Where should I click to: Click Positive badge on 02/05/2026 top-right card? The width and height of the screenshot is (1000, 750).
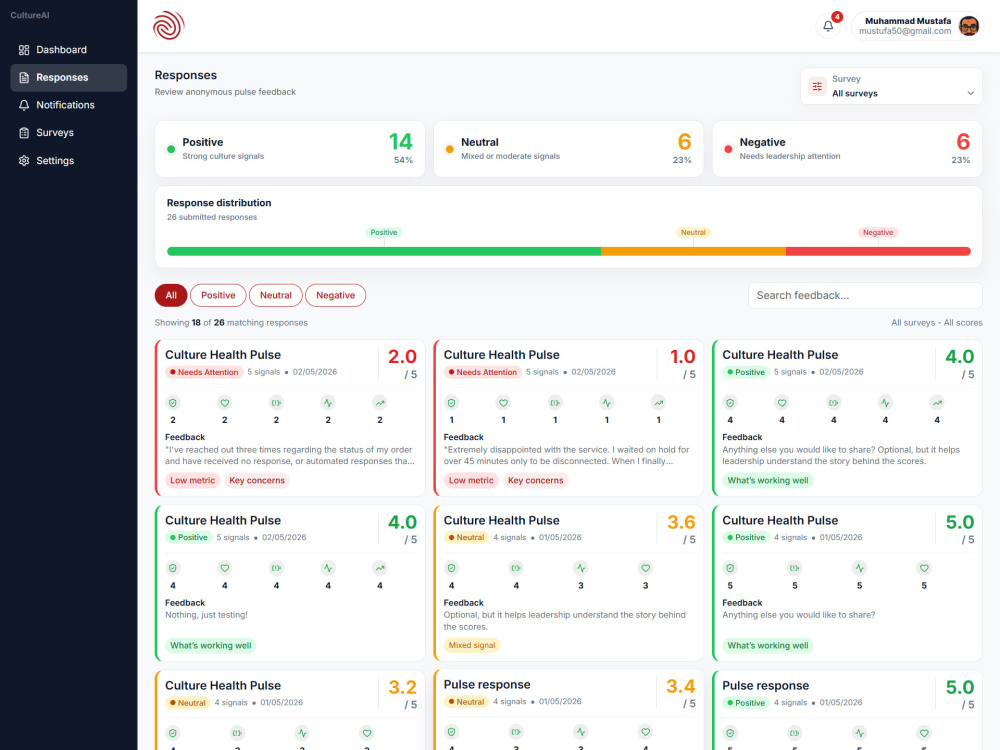[x=746, y=372]
